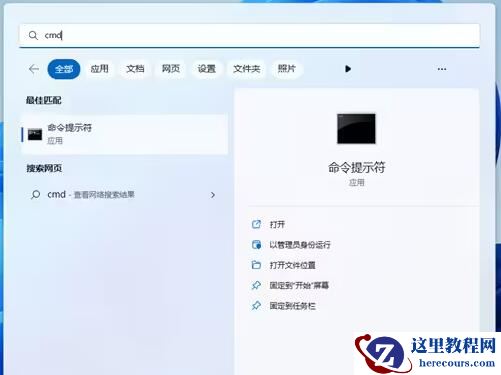Switch to the 文档 filter tab
Image resolution: width=501 pixels, height=375 pixels.
pos(135,69)
